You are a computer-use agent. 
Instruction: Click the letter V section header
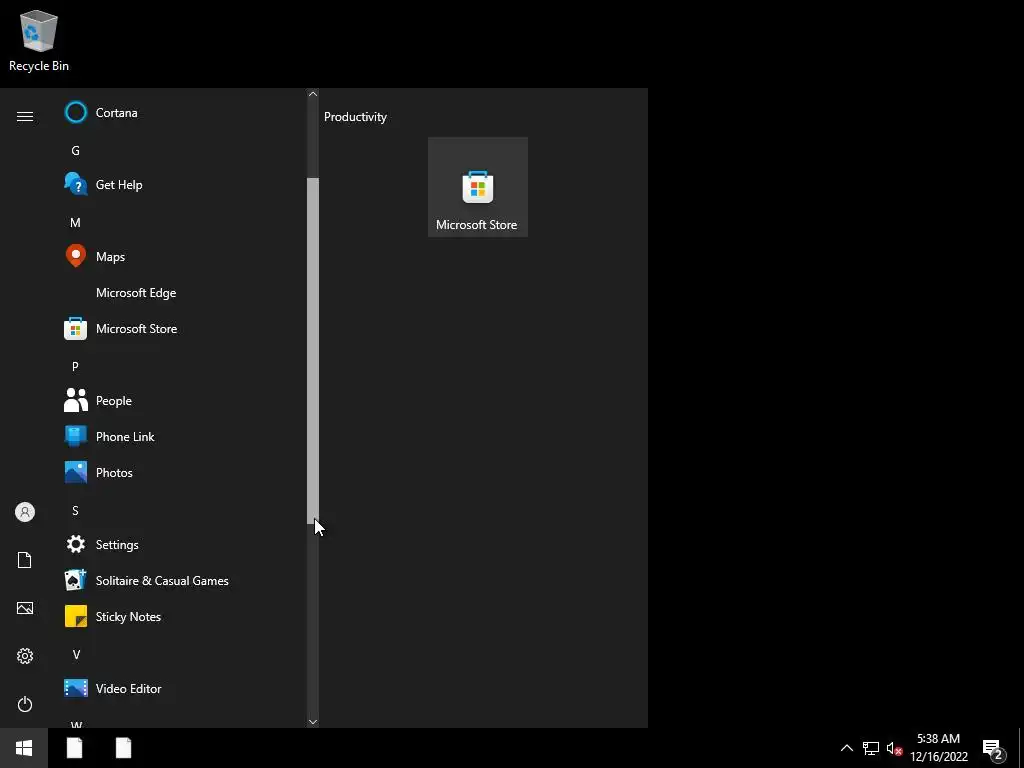[76, 654]
